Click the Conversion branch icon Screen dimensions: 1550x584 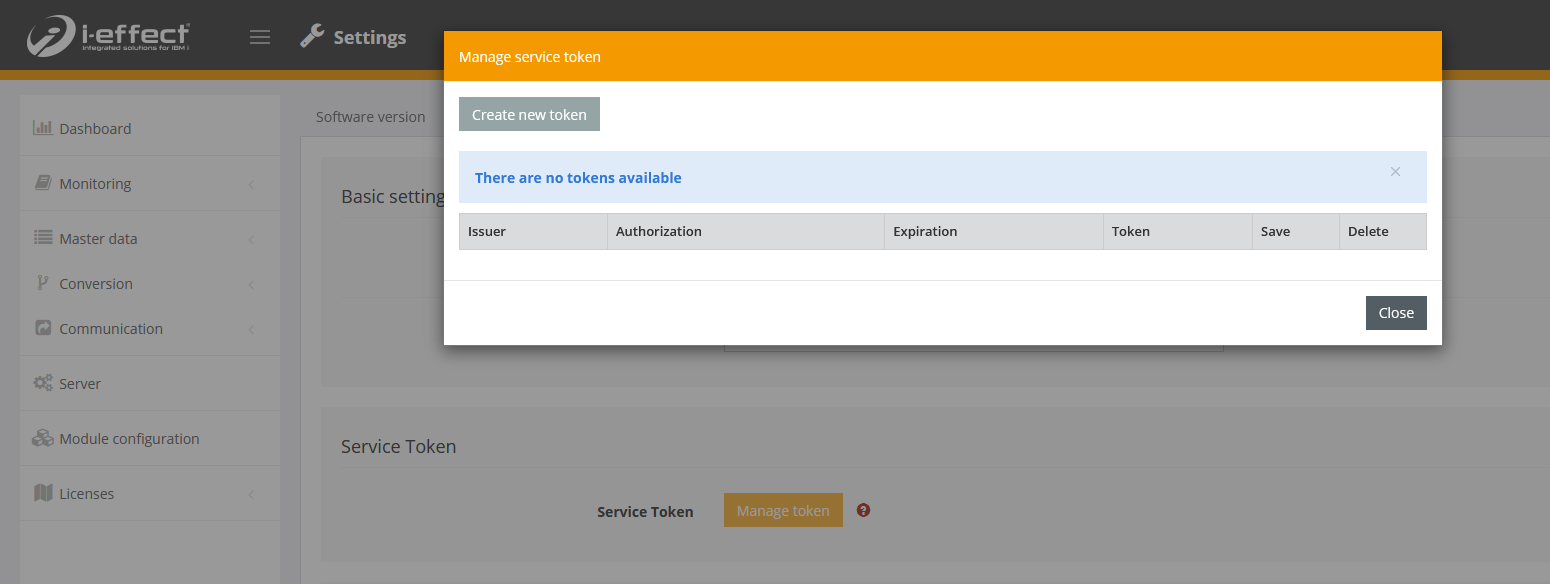(x=43, y=283)
